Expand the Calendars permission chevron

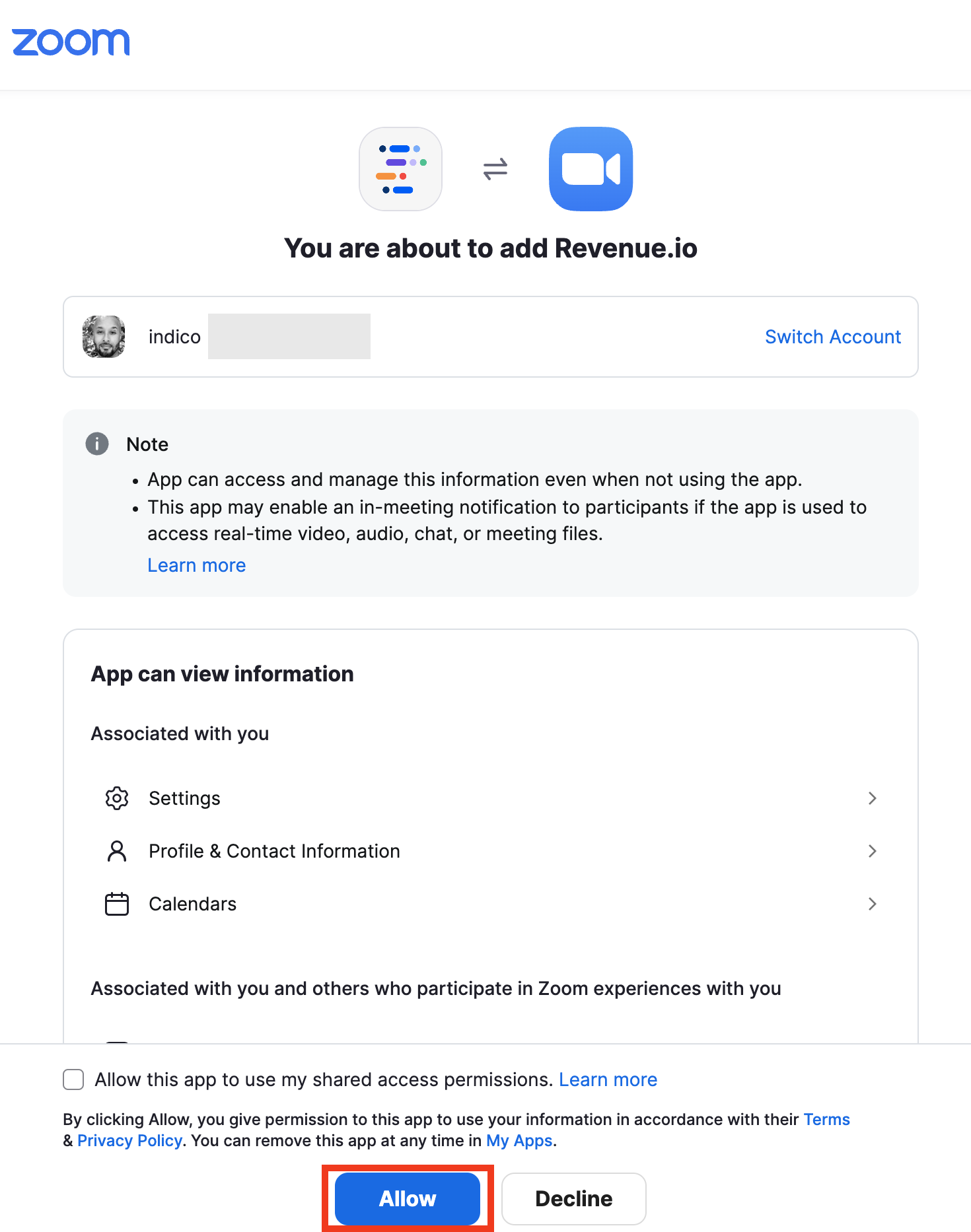872,904
